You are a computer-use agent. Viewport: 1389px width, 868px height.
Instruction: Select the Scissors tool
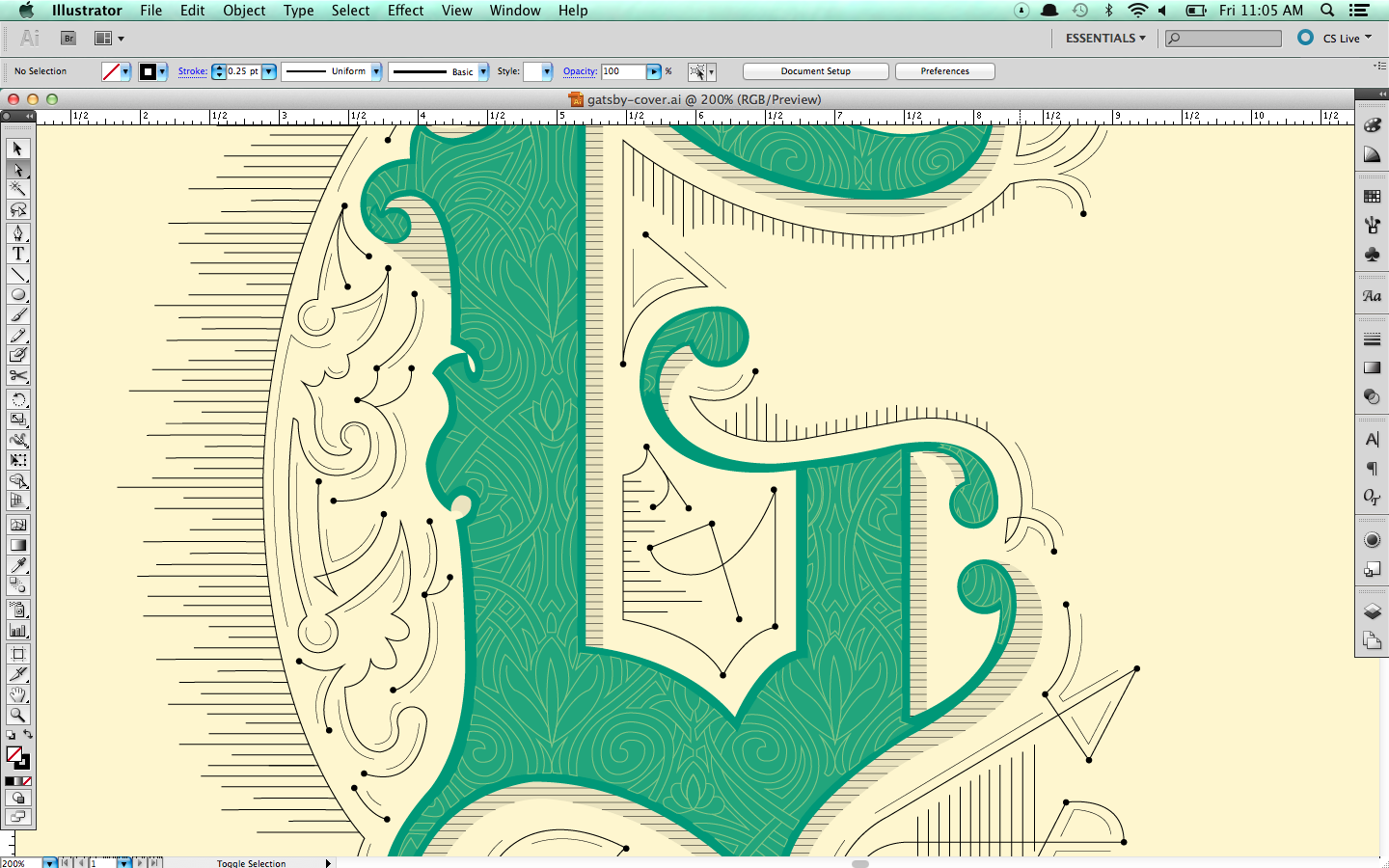click(x=17, y=376)
